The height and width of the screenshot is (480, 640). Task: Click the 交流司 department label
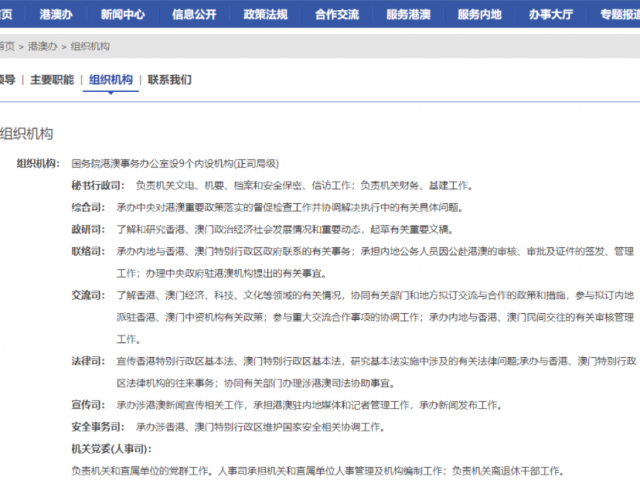tap(88, 295)
